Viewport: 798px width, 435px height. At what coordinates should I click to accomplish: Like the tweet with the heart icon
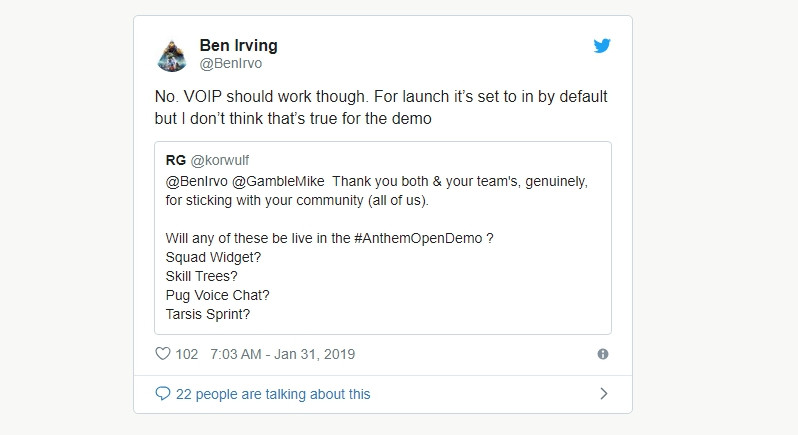coord(163,354)
